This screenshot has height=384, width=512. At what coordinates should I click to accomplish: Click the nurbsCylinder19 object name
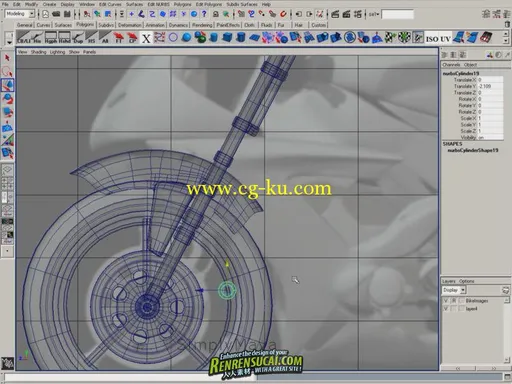461,73
